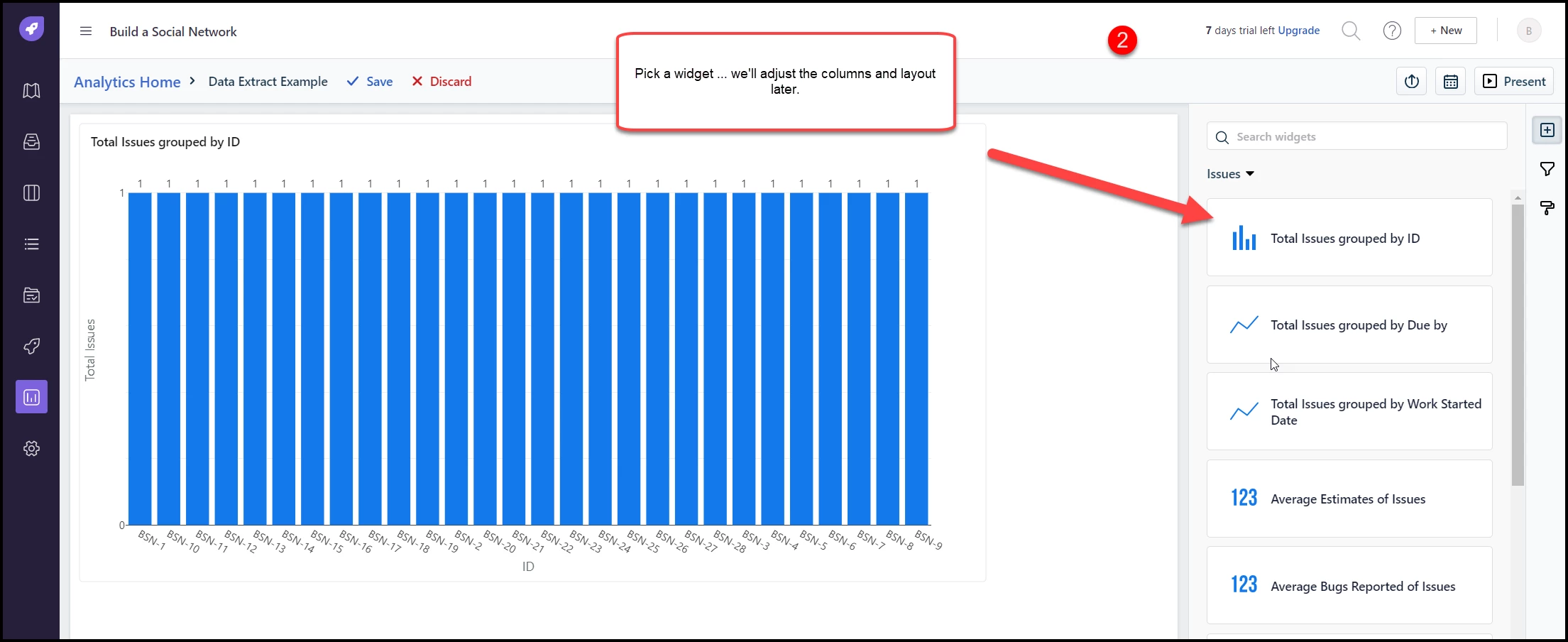Click the Build a Social Network project title
1568x642 pixels.
click(x=173, y=31)
